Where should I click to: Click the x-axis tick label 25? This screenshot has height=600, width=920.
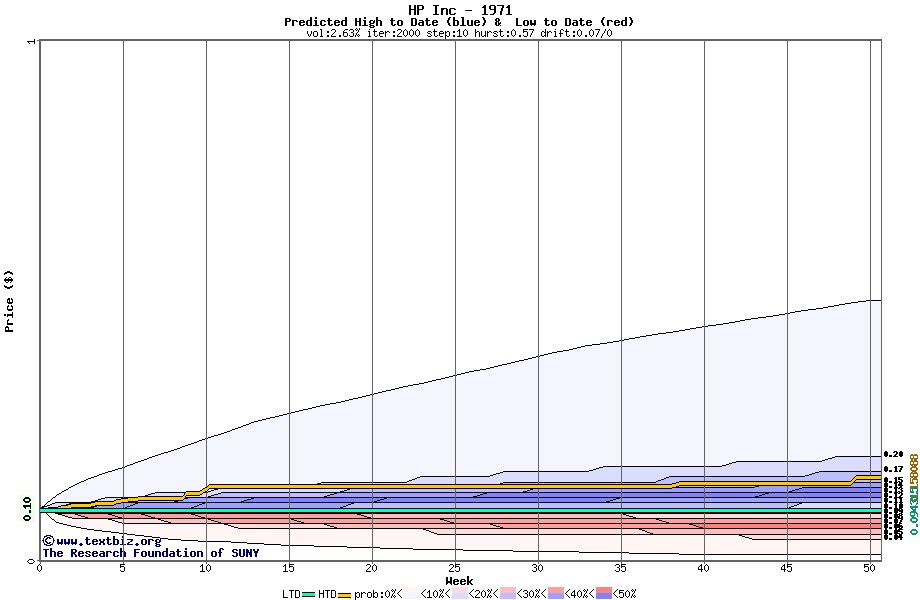point(455,568)
